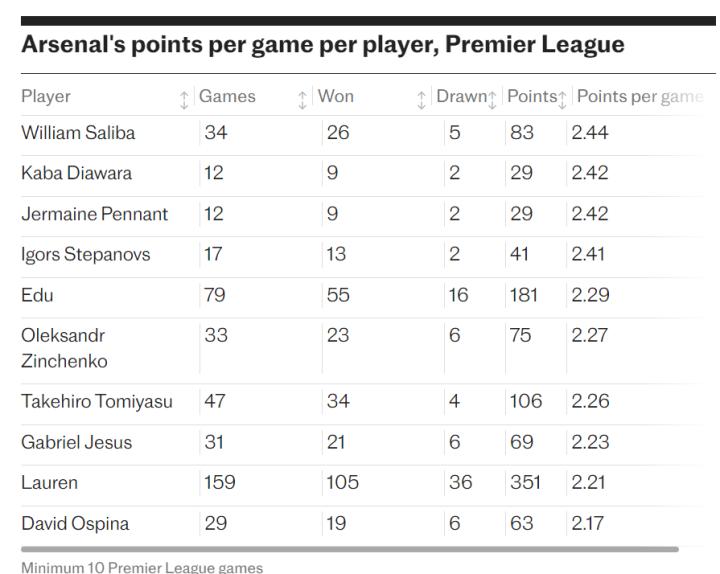Viewport: 720px width, 574px height.
Task: Click the sort arrows icon beside Games
Action: 303,99
